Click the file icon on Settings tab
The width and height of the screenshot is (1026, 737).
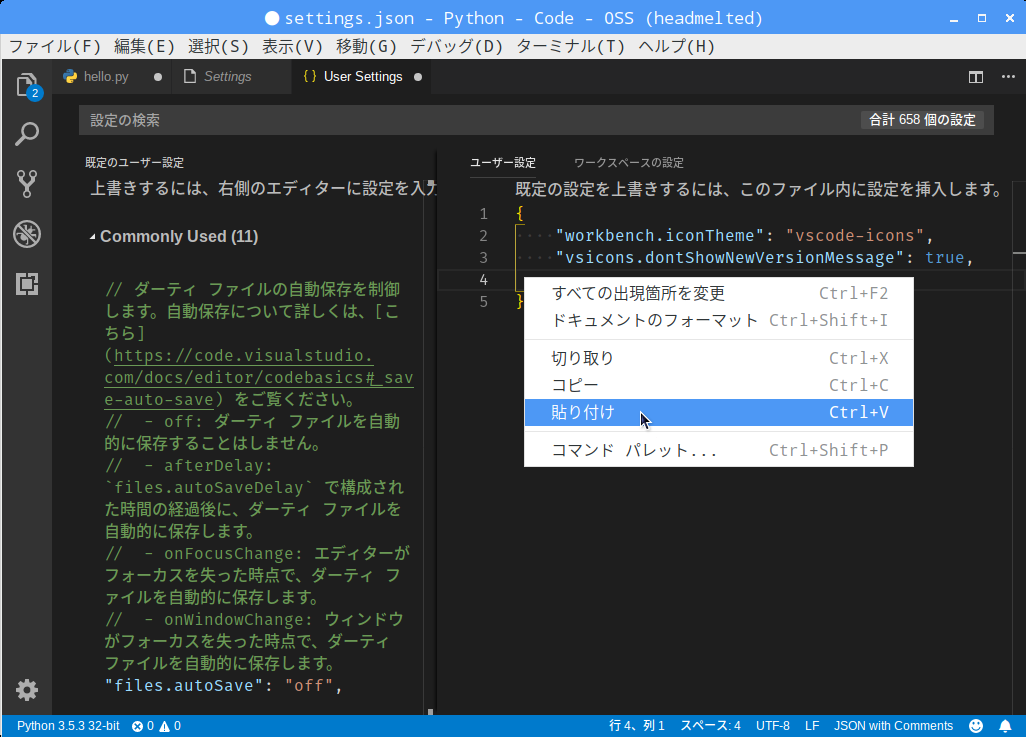pos(190,77)
